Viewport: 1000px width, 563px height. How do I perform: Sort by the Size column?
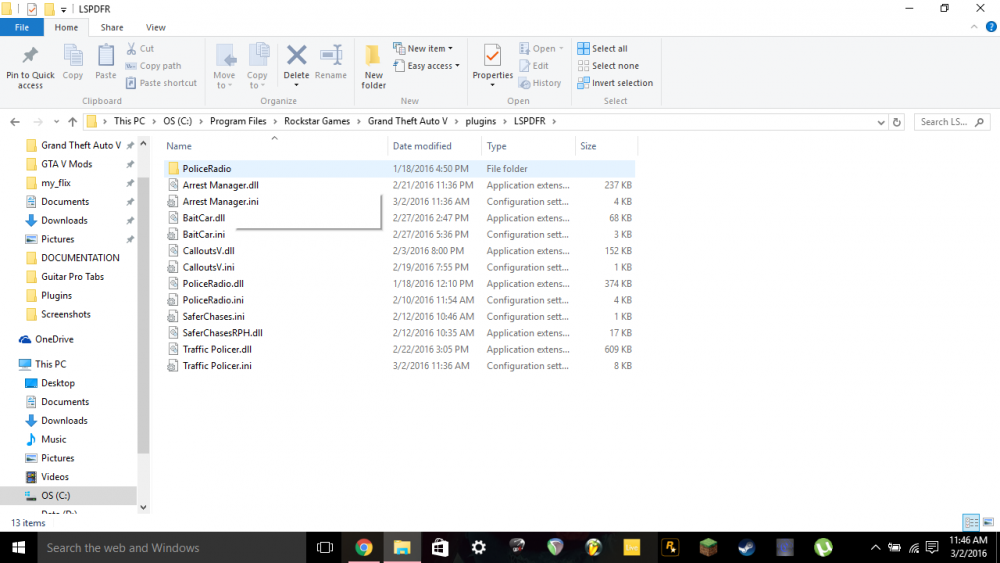click(x=588, y=146)
